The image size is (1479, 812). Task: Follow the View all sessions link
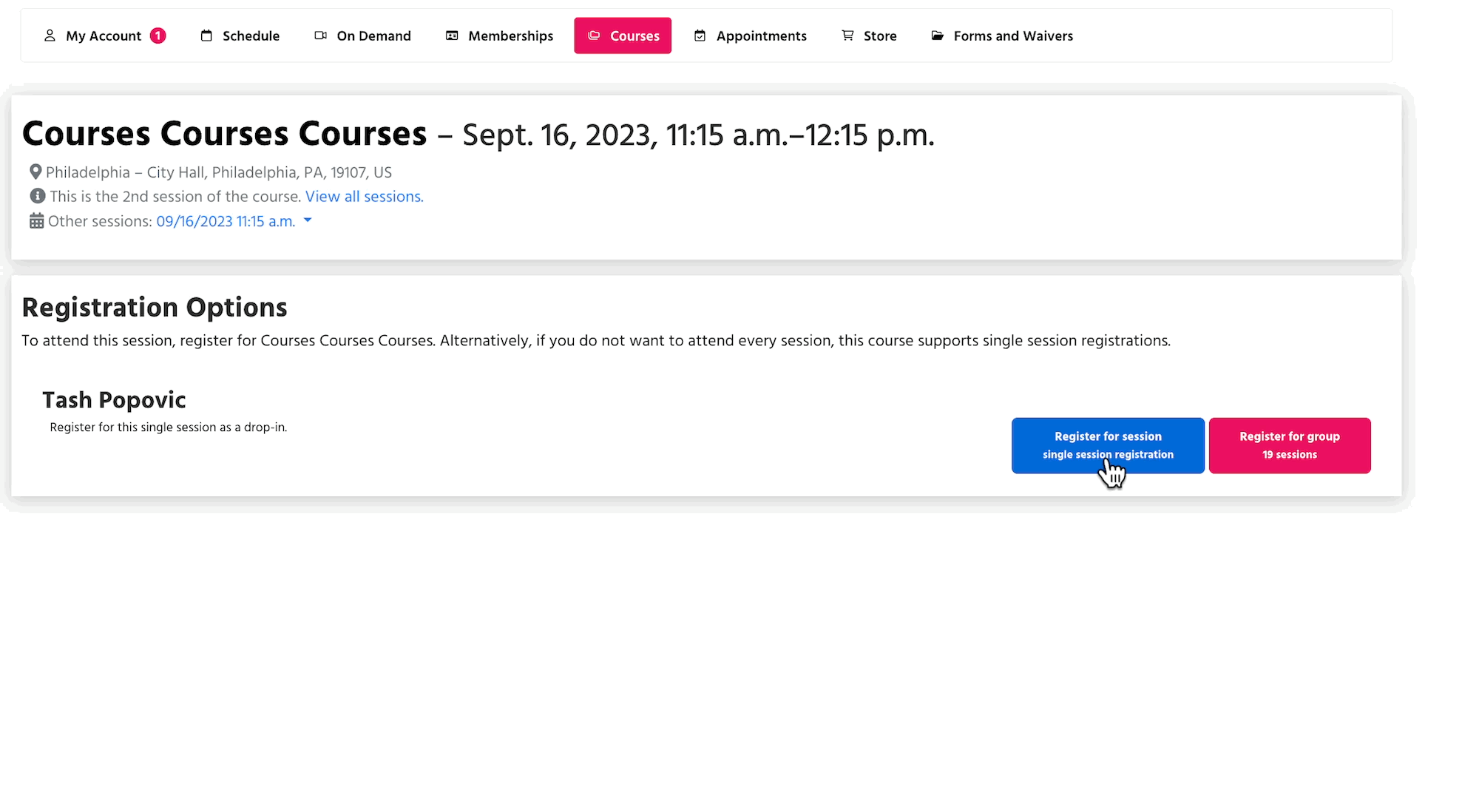(x=364, y=197)
